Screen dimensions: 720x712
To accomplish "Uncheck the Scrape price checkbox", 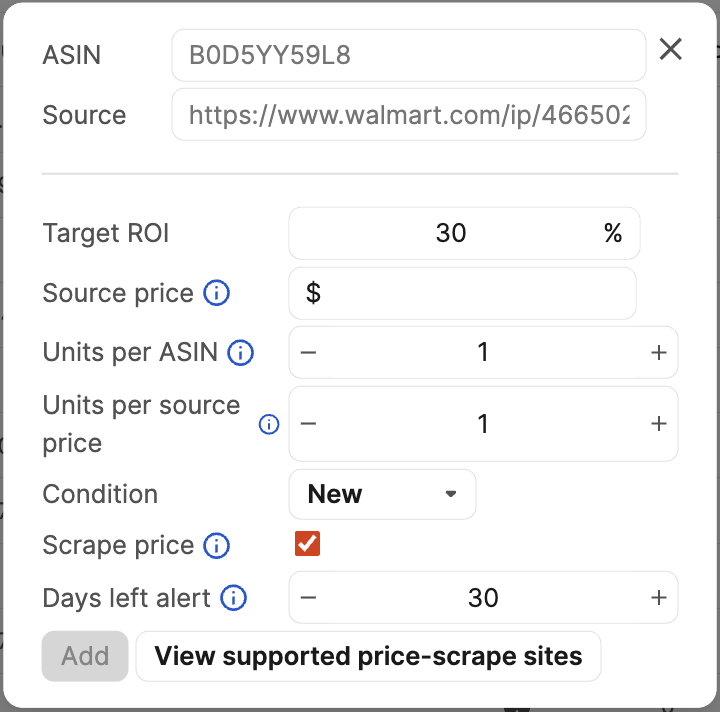I will coord(307,544).
